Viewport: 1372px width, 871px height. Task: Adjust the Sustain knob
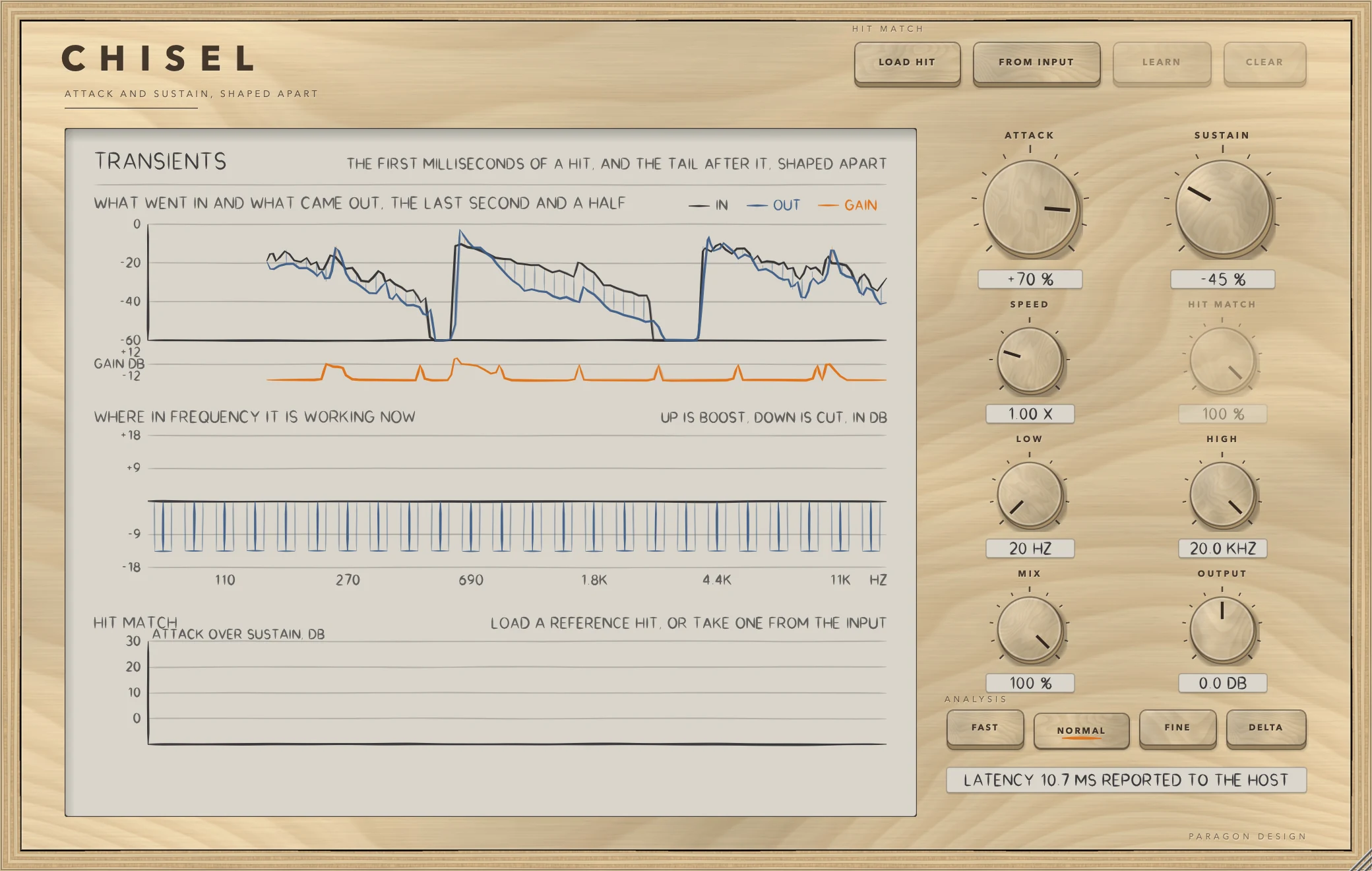[1222, 208]
